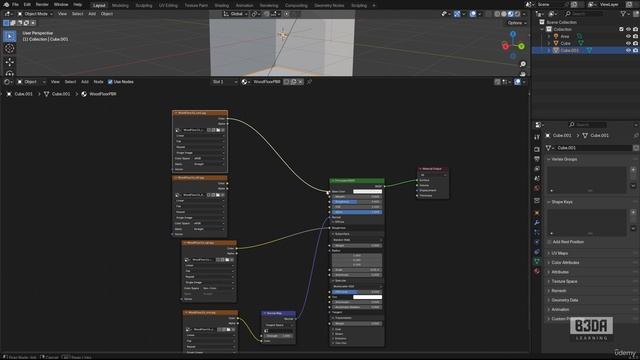Open the node editor Add menu
This screenshot has width=640, height=360.
pyautogui.click(x=85, y=82)
